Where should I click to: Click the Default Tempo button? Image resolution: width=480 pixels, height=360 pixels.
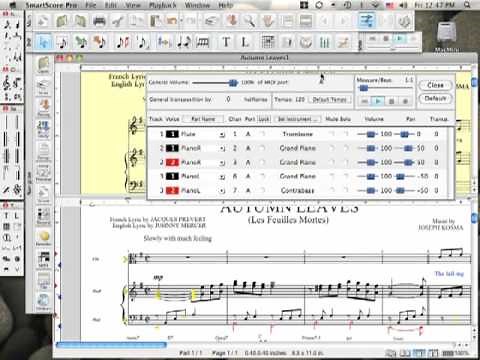329,99
